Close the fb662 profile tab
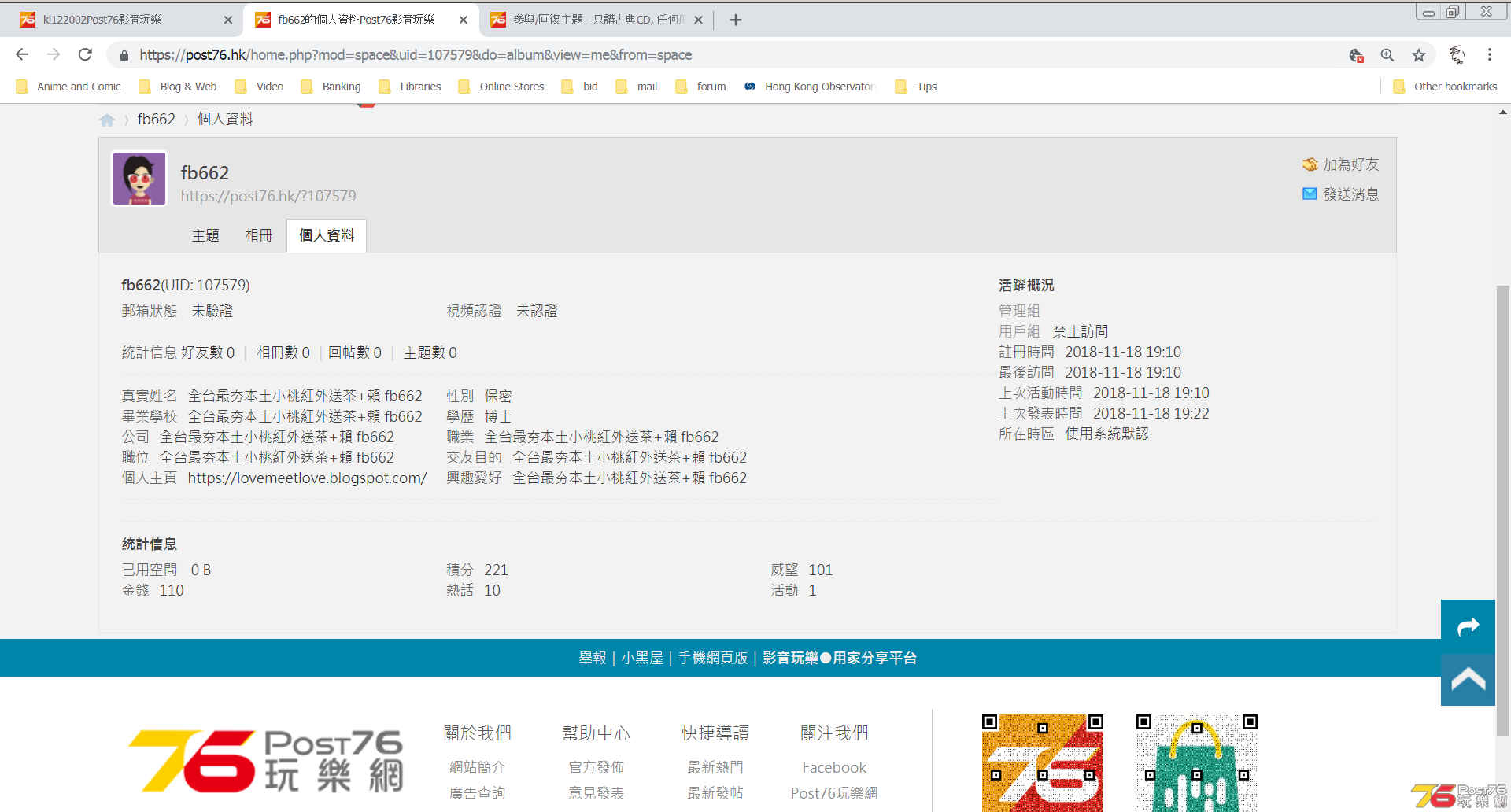The width and height of the screenshot is (1511, 812). tap(464, 20)
